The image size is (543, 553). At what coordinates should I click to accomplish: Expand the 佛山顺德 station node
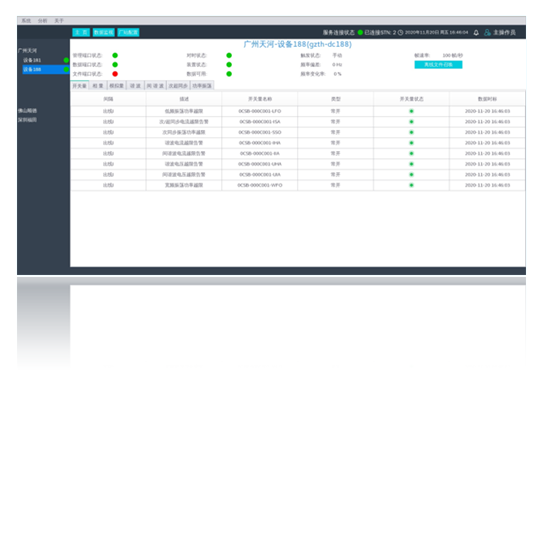click(28, 111)
